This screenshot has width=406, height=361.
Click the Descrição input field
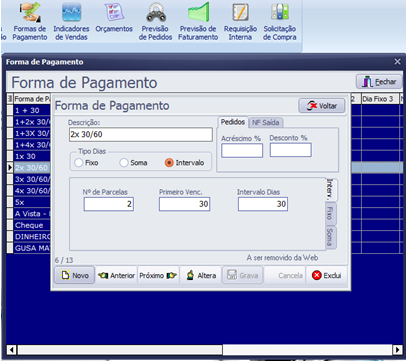pyautogui.click(x=141, y=134)
